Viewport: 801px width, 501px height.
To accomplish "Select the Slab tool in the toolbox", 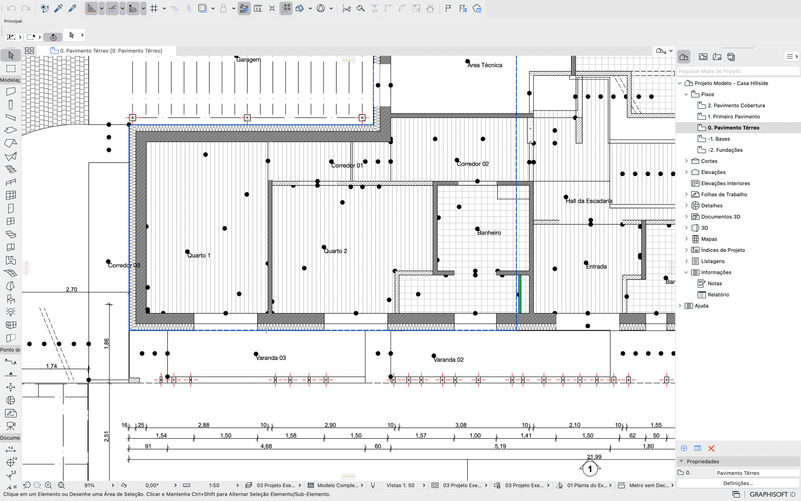I will pyautogui.click(x=11, y=131).
